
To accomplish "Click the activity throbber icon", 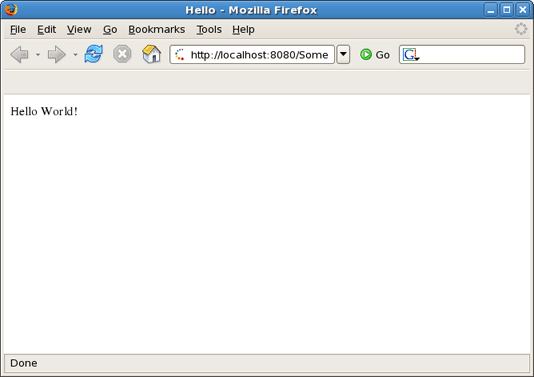I will pos(521,29).
